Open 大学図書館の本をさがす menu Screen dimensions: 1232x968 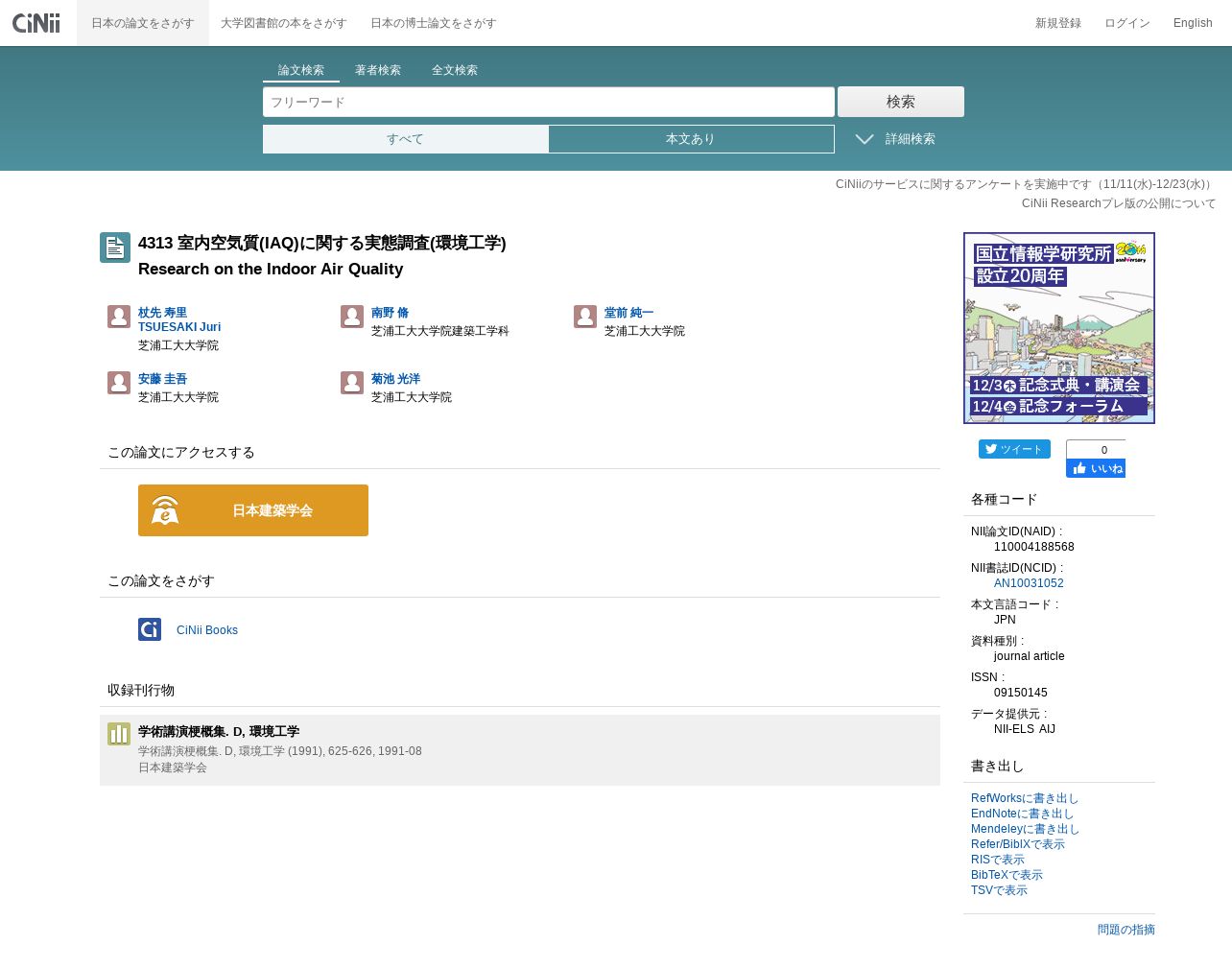284,23
